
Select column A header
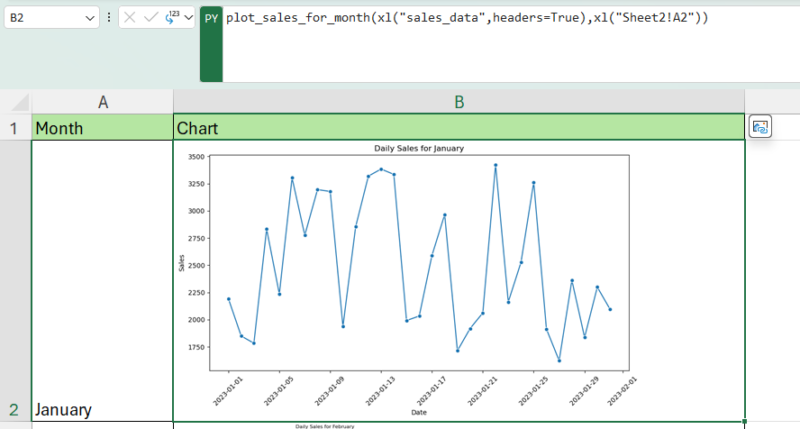pyautogui.click(x=102, y=102)
